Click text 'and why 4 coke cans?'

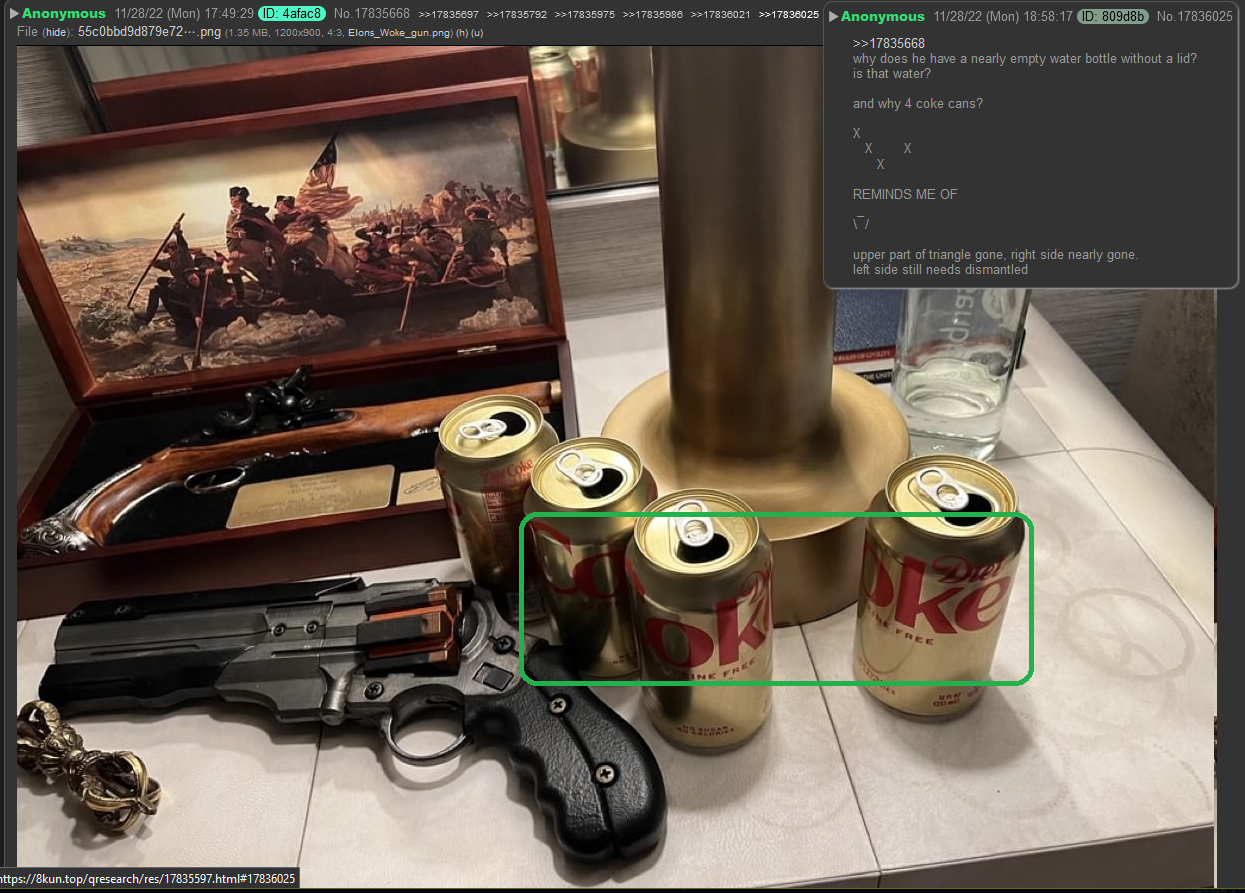coord(917,104)
